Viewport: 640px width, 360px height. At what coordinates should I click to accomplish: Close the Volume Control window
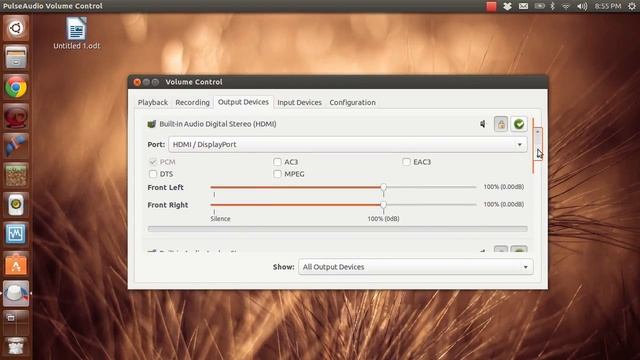point(137,82)
